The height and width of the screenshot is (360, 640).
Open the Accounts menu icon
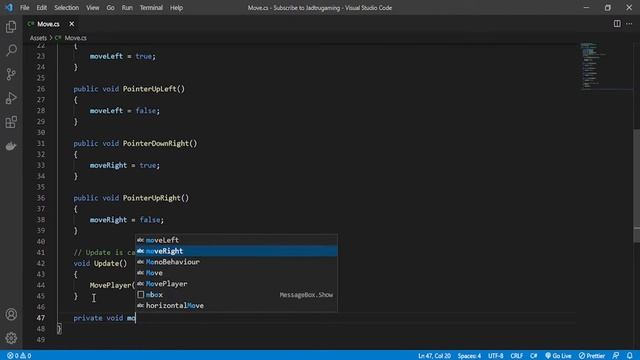coord(11,314)
